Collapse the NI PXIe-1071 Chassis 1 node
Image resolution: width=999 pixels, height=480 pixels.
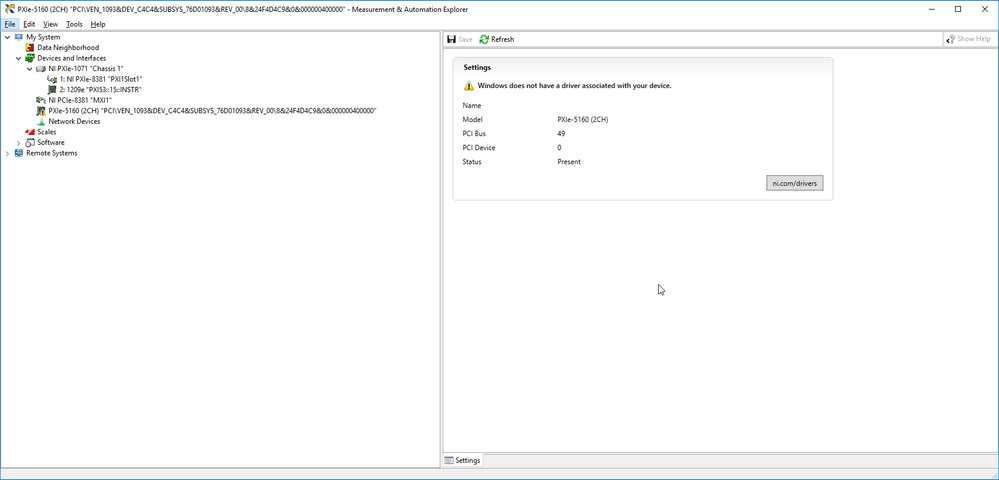(x=29, y=68)
